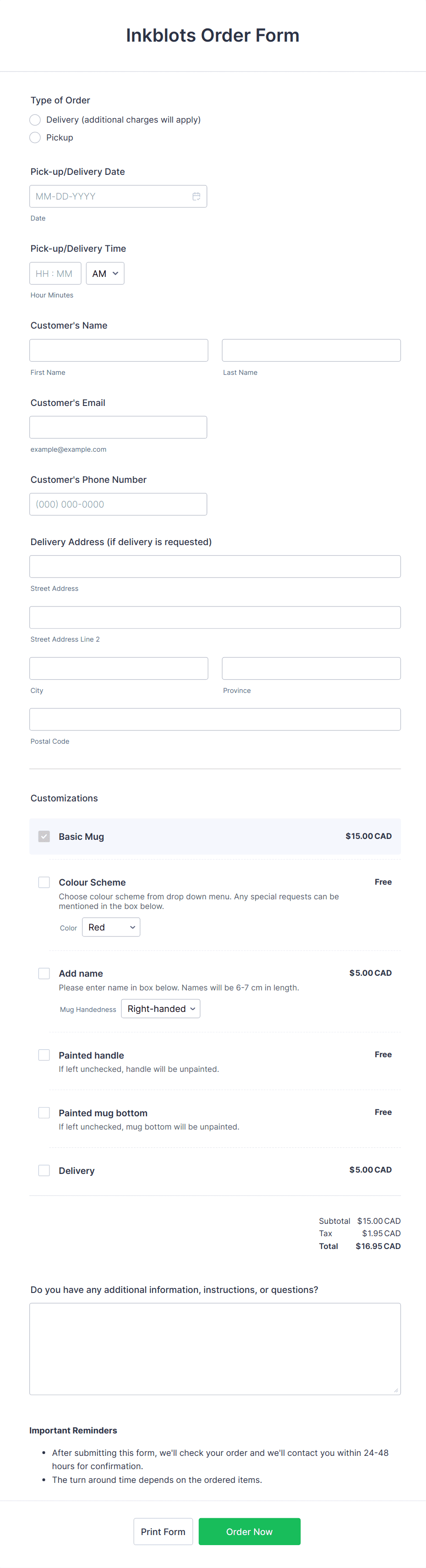Check the Add name customization
This screenshot has height=1568, width=426.
point(44,973)
